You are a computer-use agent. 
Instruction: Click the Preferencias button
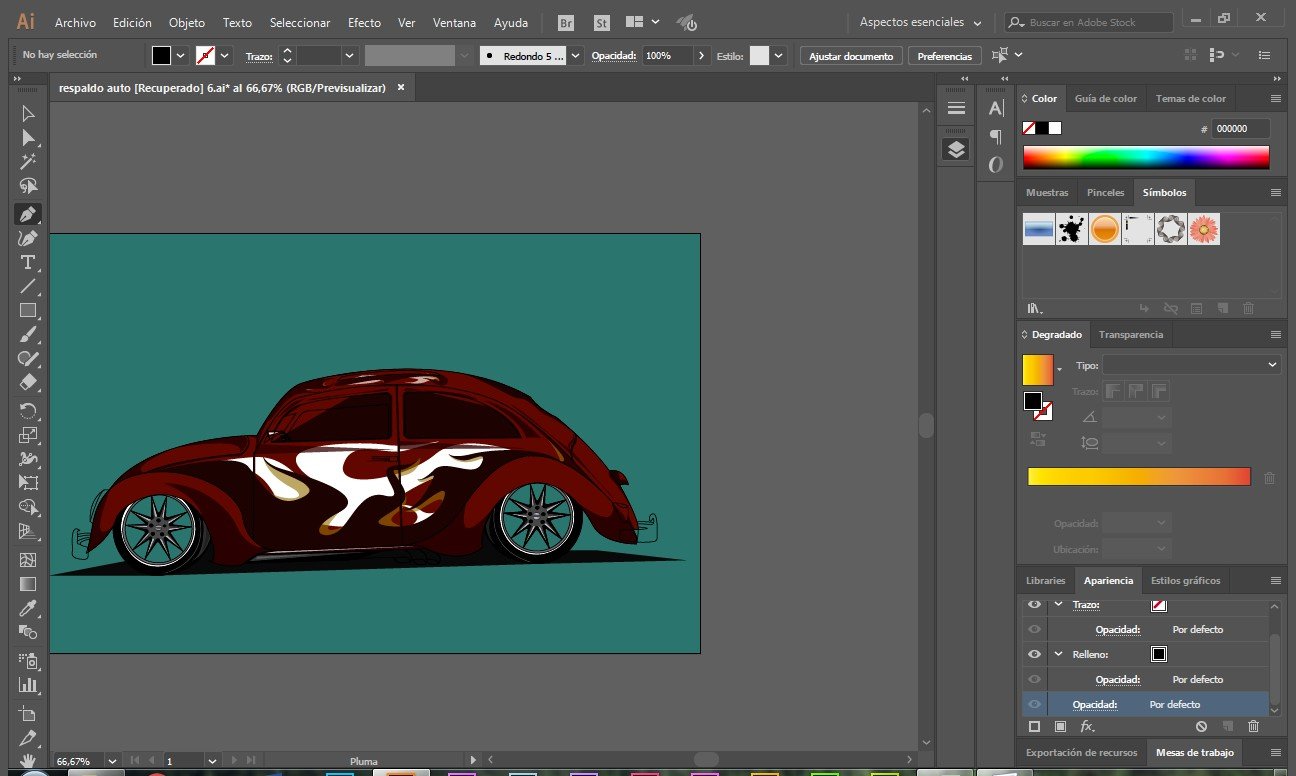[944, 56]
